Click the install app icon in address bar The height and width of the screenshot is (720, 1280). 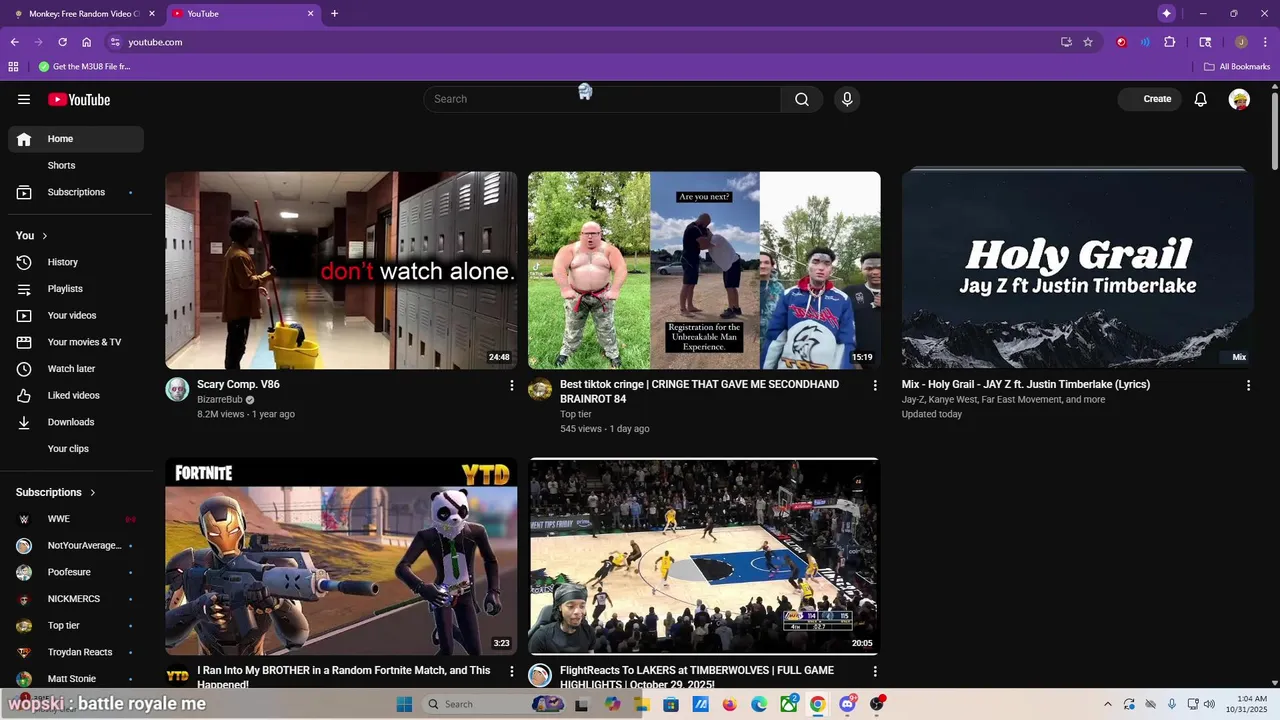click(1066, 42)
